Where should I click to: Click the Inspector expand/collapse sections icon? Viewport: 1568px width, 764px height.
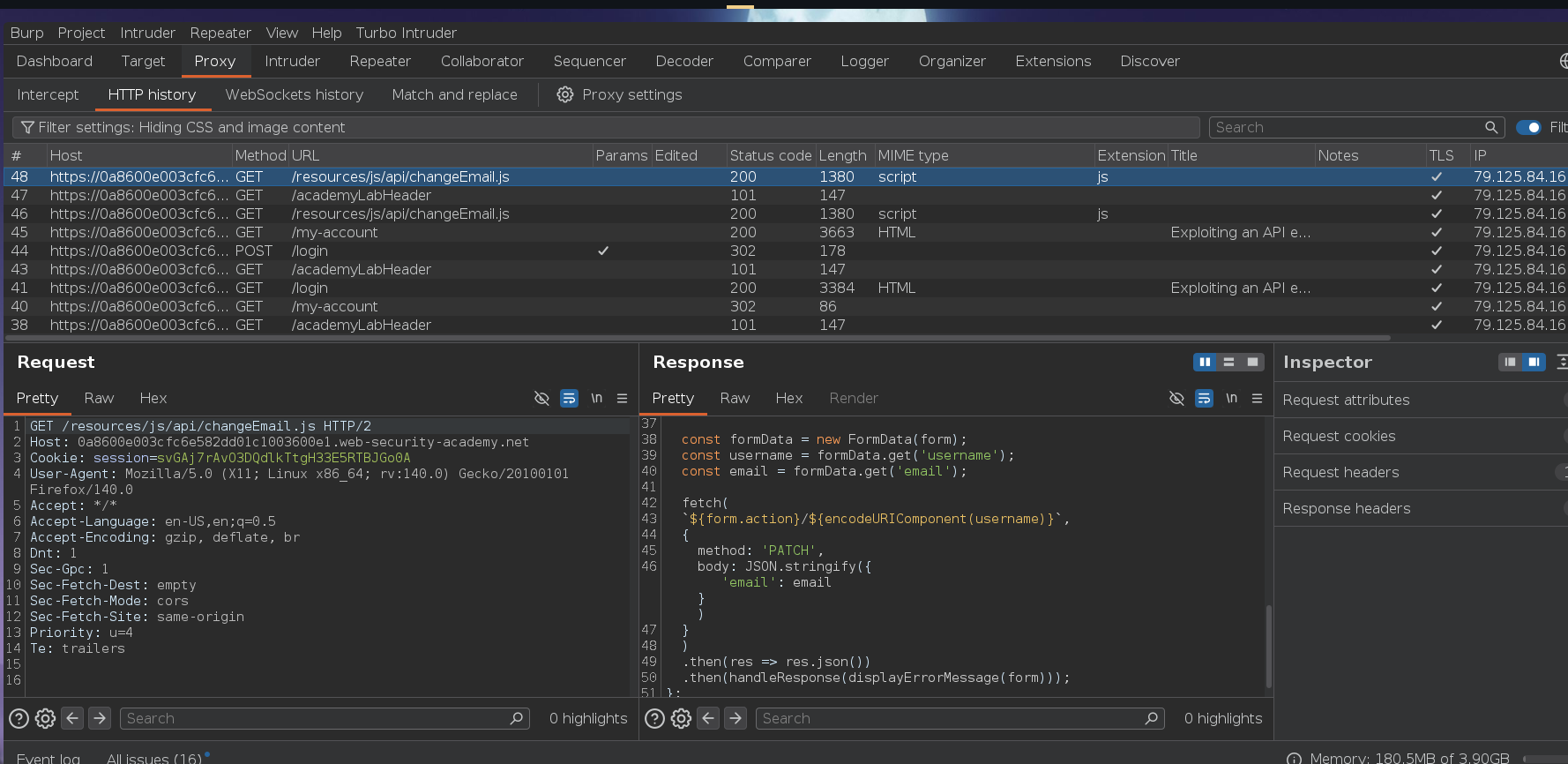pyautogui.click(x=1562, y=362)
